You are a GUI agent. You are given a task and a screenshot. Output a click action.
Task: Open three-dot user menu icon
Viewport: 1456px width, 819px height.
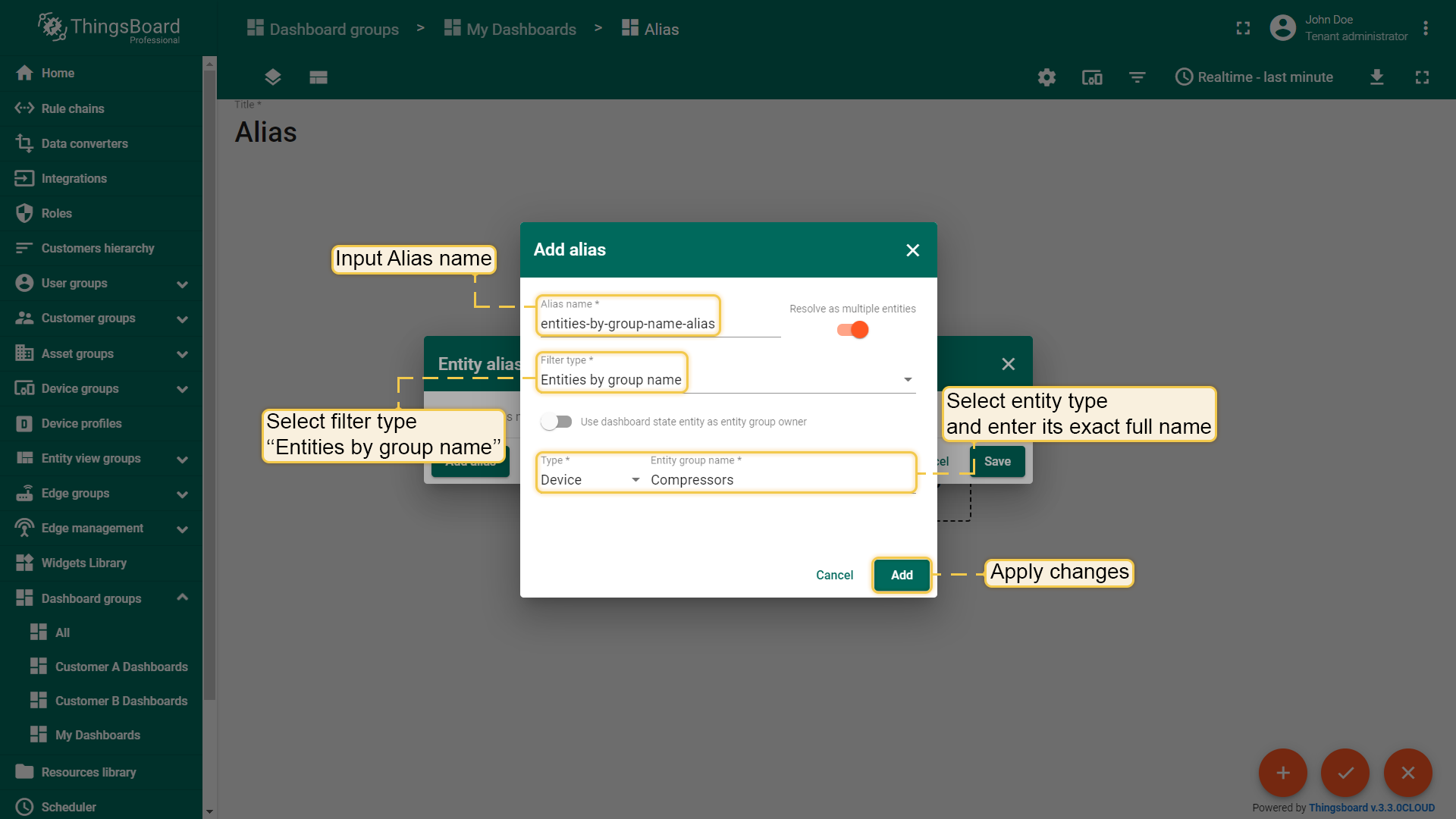point(1426,28)
